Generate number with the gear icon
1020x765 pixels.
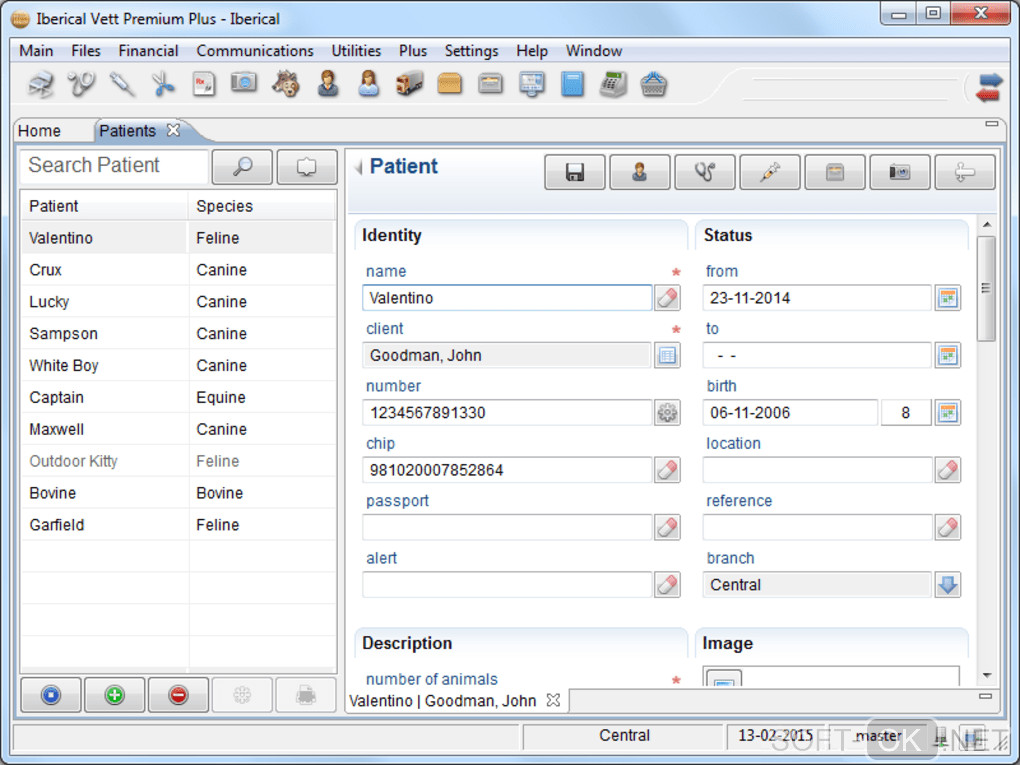[667, 412]
